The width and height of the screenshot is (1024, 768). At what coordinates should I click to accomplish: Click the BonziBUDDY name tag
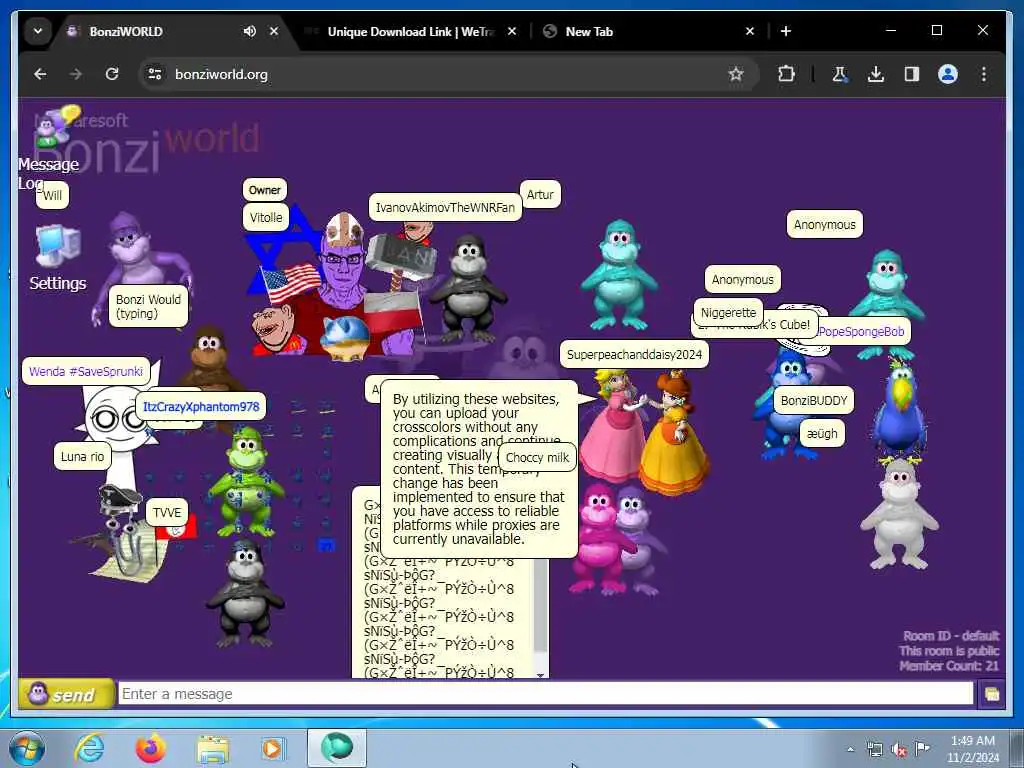click(x=814, y=401)
